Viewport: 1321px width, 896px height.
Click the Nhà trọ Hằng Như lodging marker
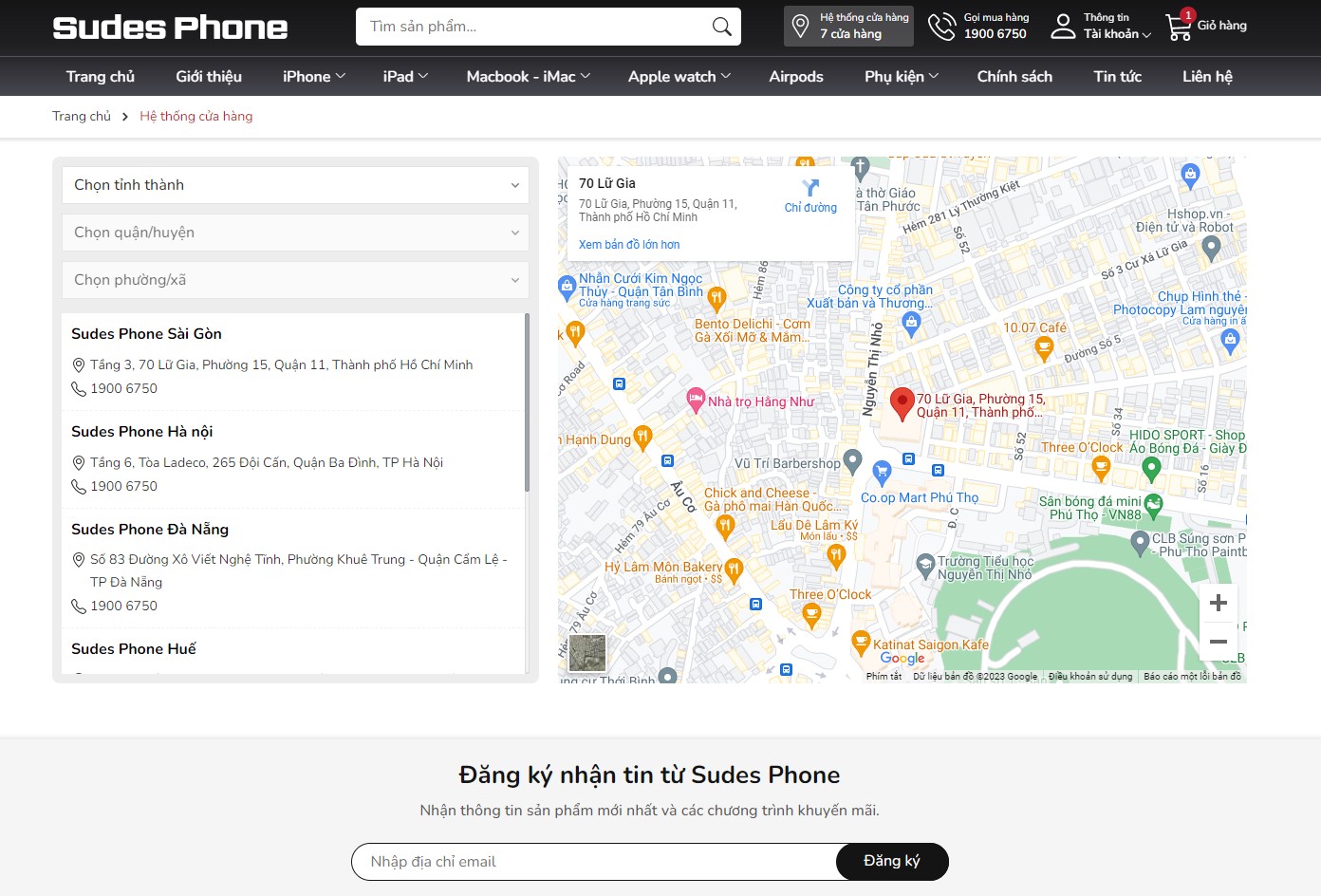tap(696, 399)
